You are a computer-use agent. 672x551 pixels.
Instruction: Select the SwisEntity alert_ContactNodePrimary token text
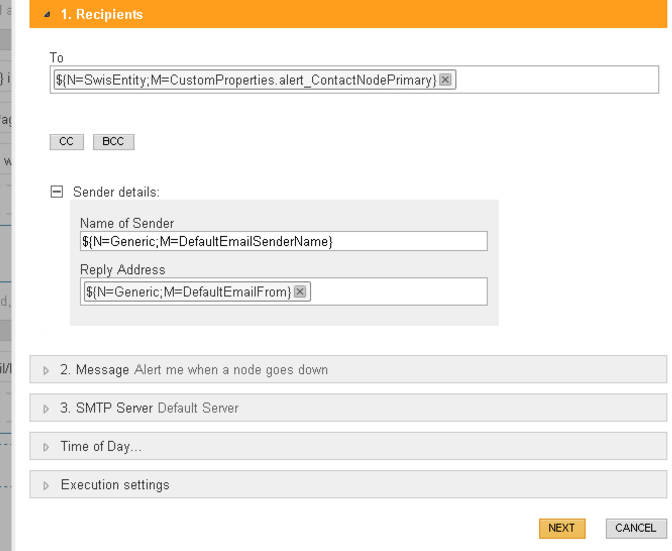click(x=245, y=81)
